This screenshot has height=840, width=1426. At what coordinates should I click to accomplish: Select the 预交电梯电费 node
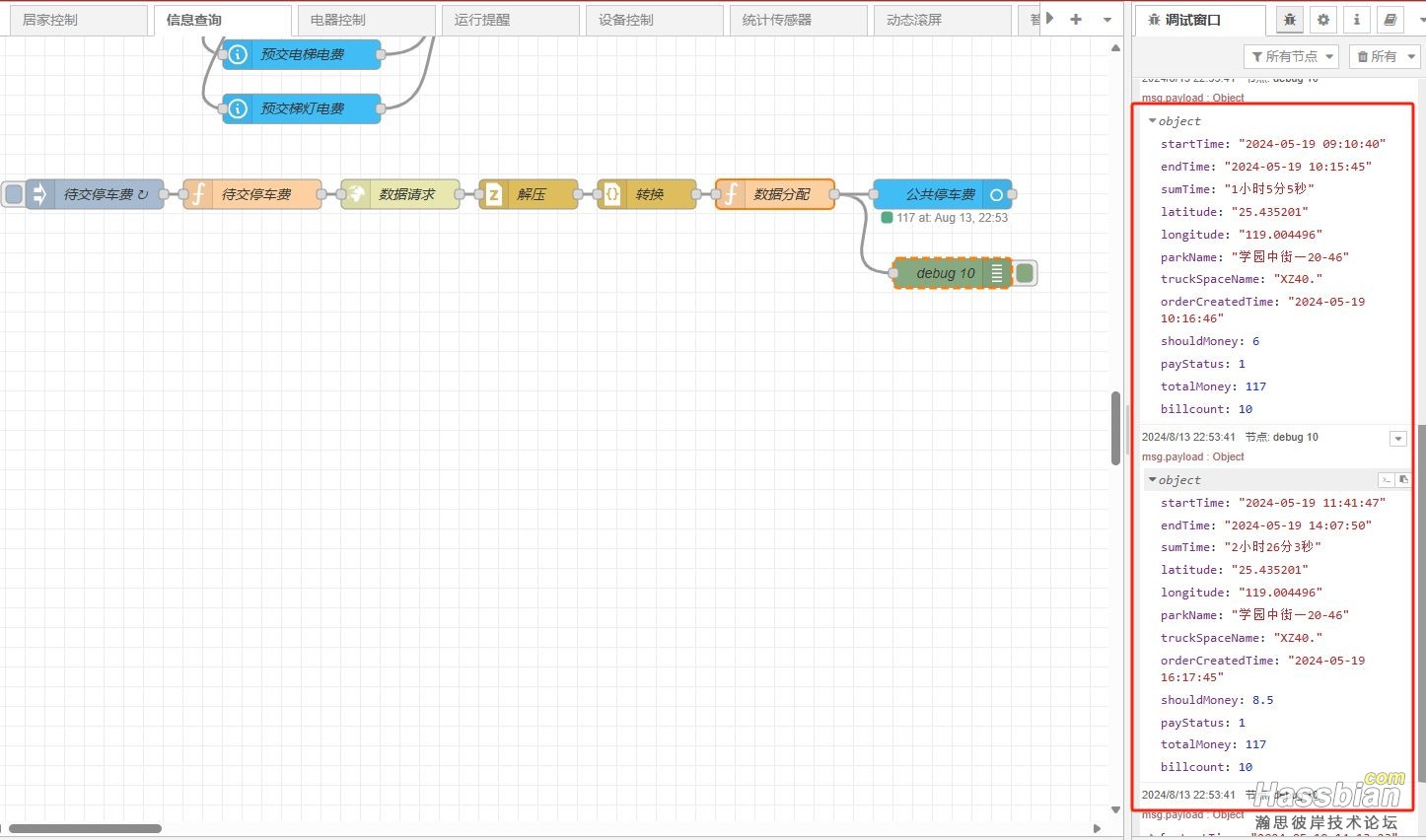click(x=302, y=54)
